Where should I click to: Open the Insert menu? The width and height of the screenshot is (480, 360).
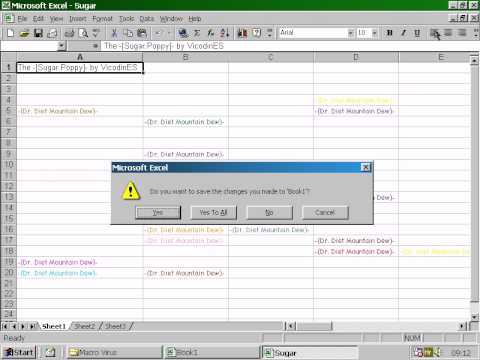click(x=78, y=19)
